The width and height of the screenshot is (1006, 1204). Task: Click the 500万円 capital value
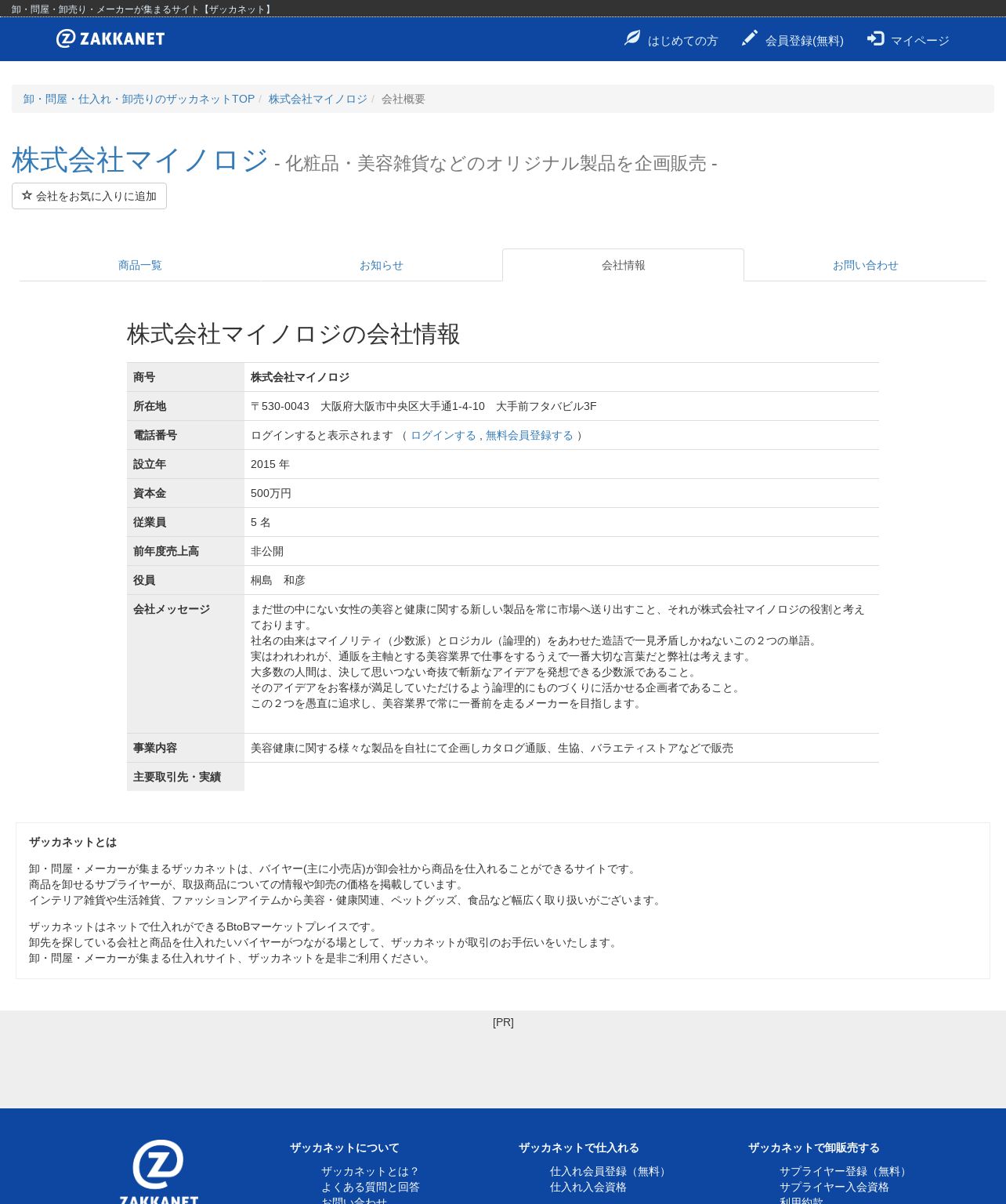point(271,493)
